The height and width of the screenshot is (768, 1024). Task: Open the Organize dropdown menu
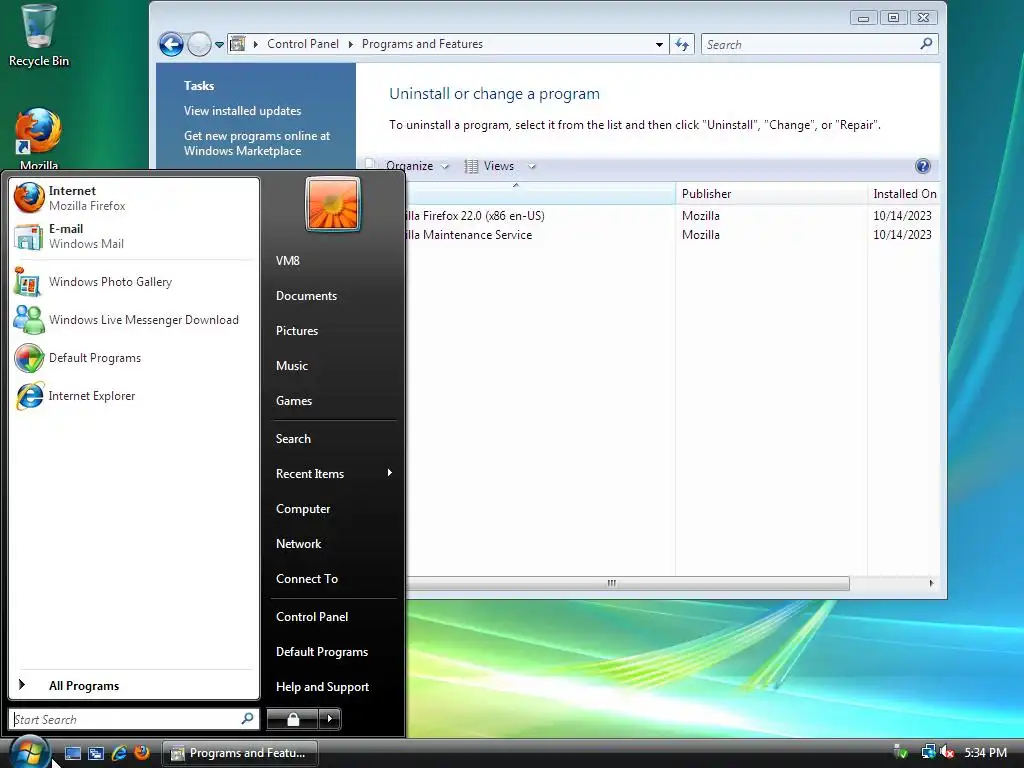417,166
